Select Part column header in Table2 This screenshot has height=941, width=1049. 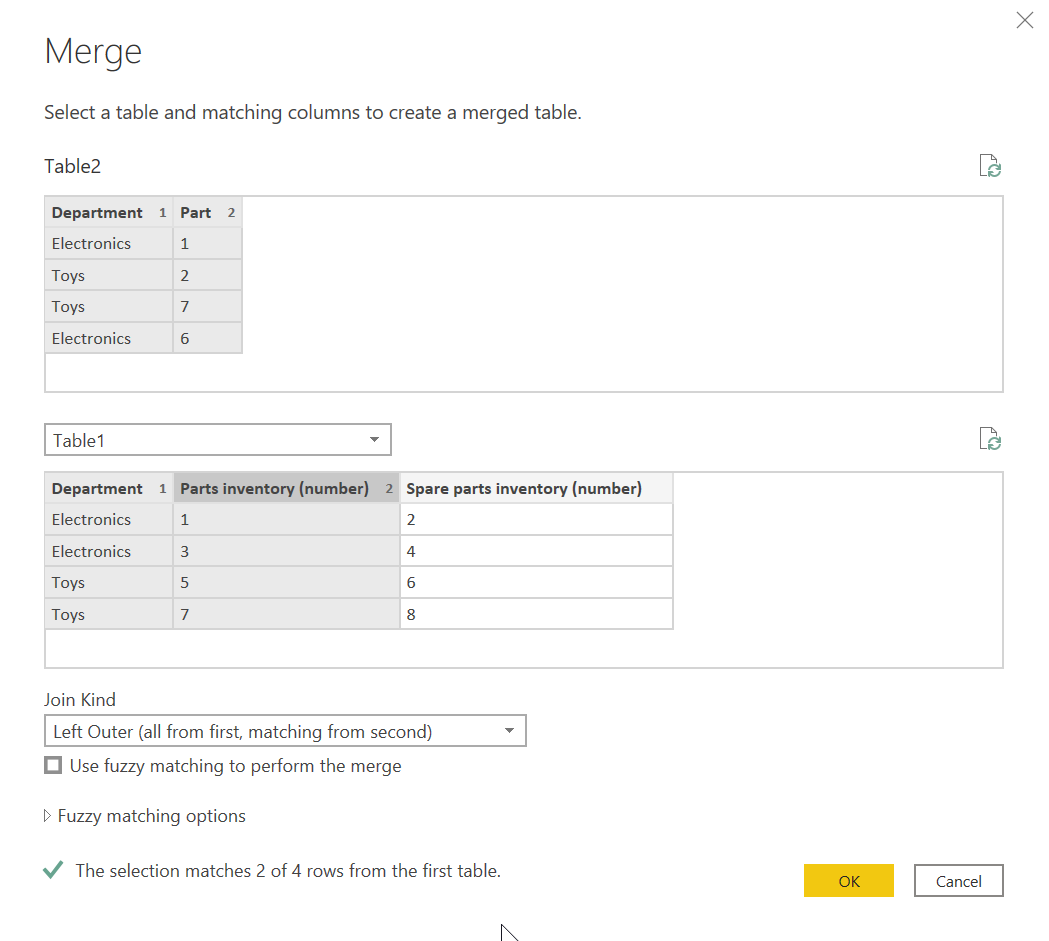(x=207, y=213)
